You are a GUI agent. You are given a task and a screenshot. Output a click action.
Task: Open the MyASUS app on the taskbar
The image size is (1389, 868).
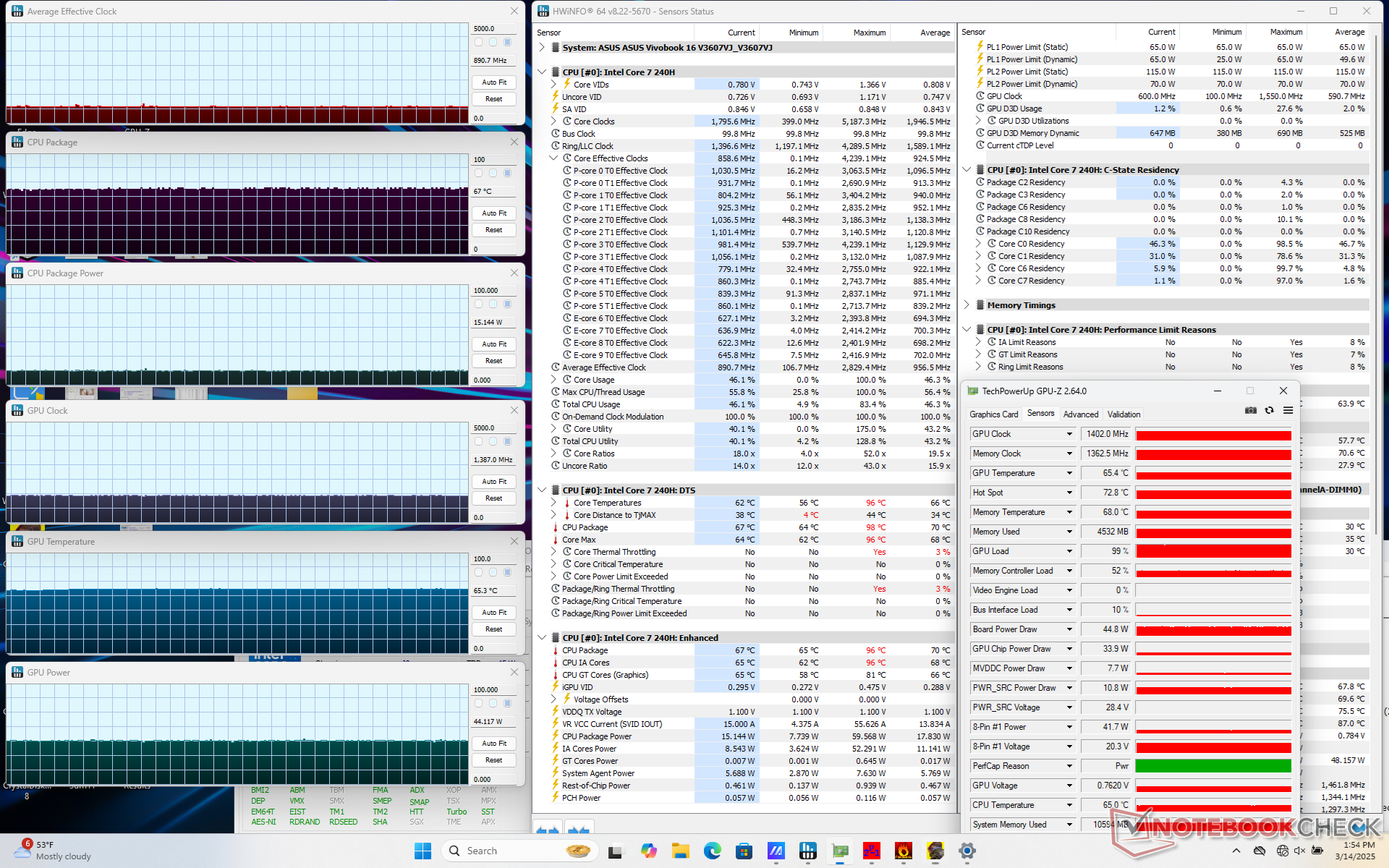coord(776,851)
